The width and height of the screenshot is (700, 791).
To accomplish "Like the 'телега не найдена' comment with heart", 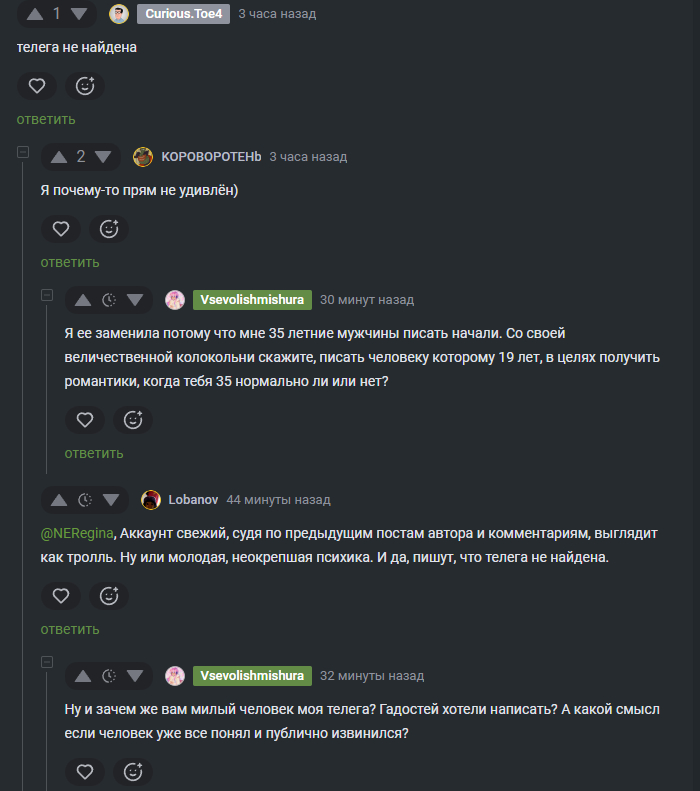I will pos(37,86).
